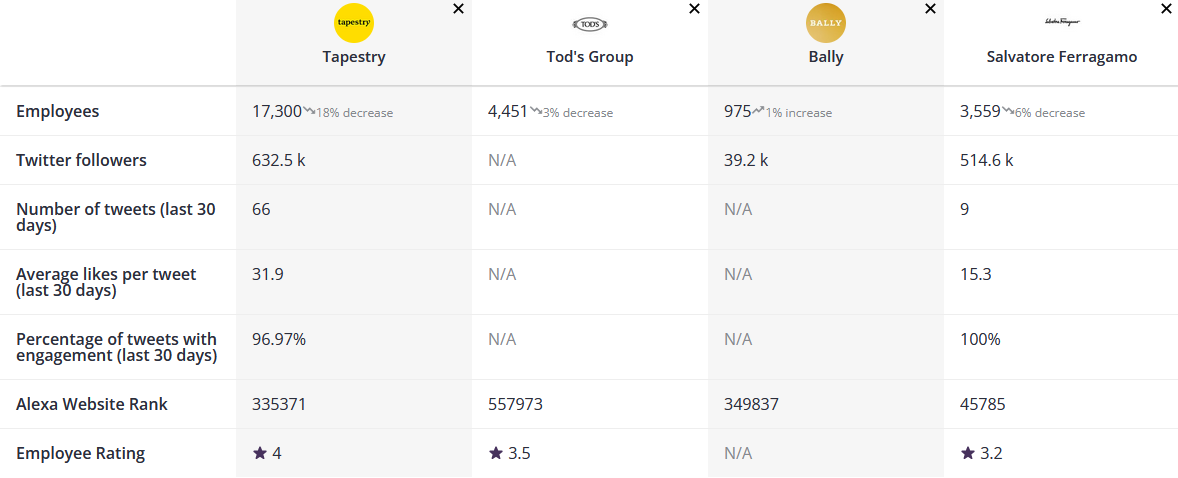Click Tapestry's employee rating star
This screenshot has height=478, width=1178.
tap(260, 454)
